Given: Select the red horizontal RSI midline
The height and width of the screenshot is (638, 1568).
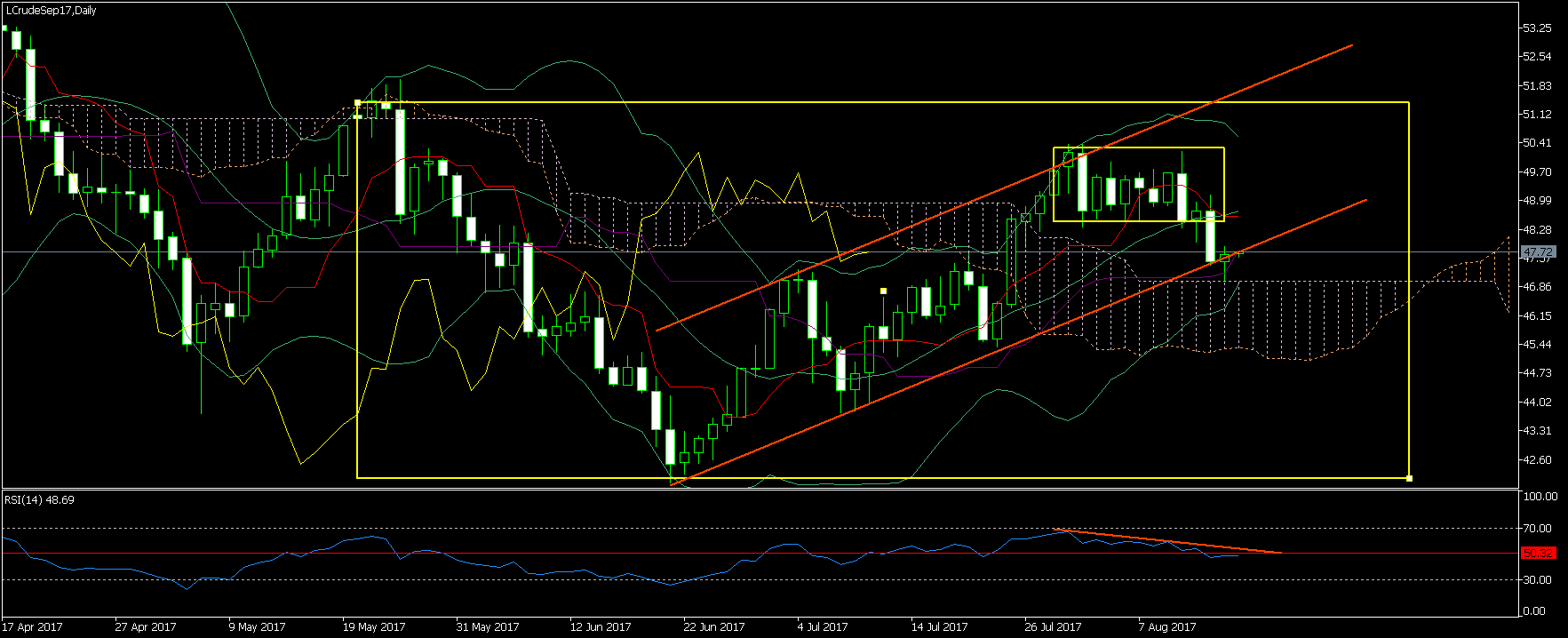Looking at the screenshot, I should point(760,554).
